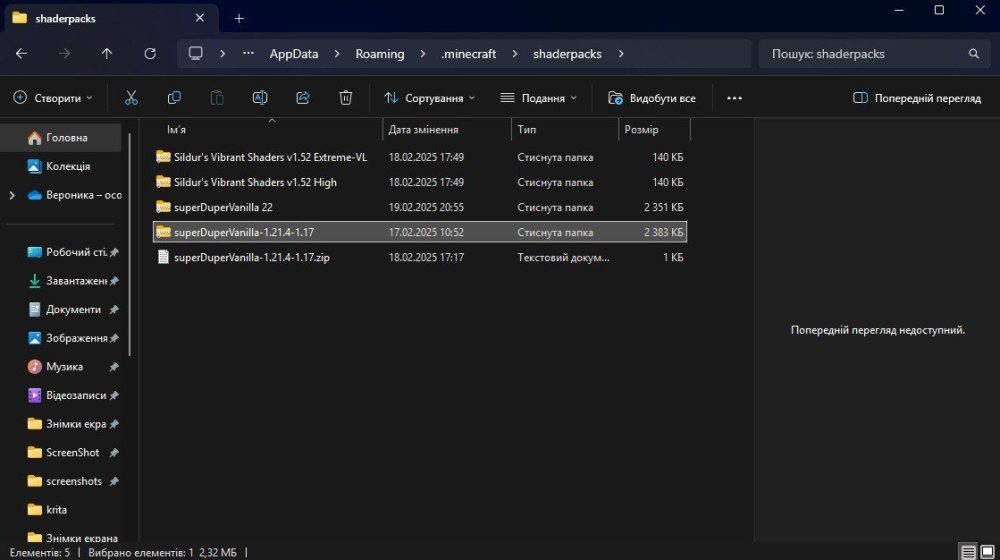Open a new tab with plus button
1000x560 pixels.
239,18
